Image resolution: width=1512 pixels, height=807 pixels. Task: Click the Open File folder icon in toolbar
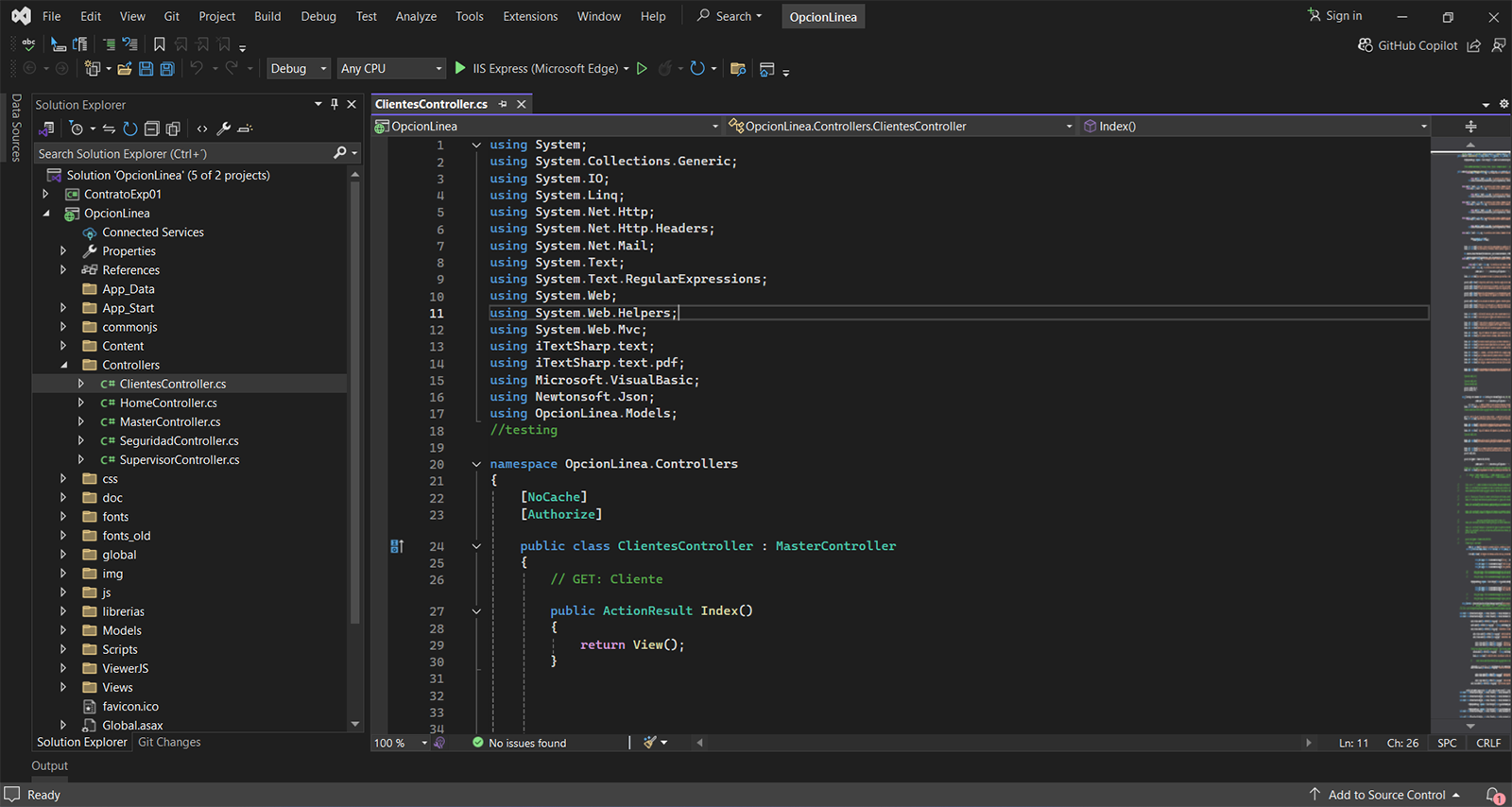click(x=124, y=69)
